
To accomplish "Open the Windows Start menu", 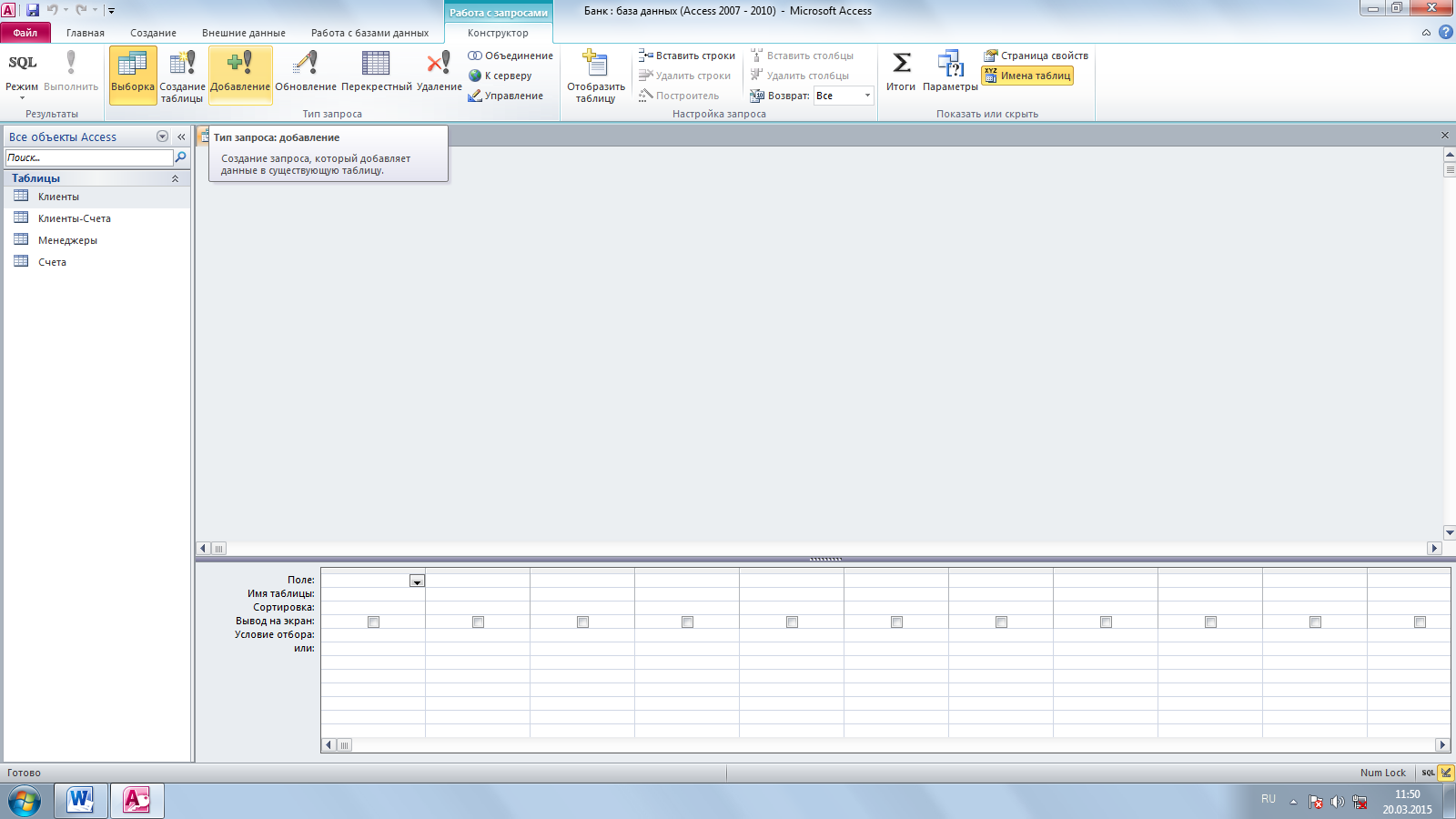I will click(25, 801).
